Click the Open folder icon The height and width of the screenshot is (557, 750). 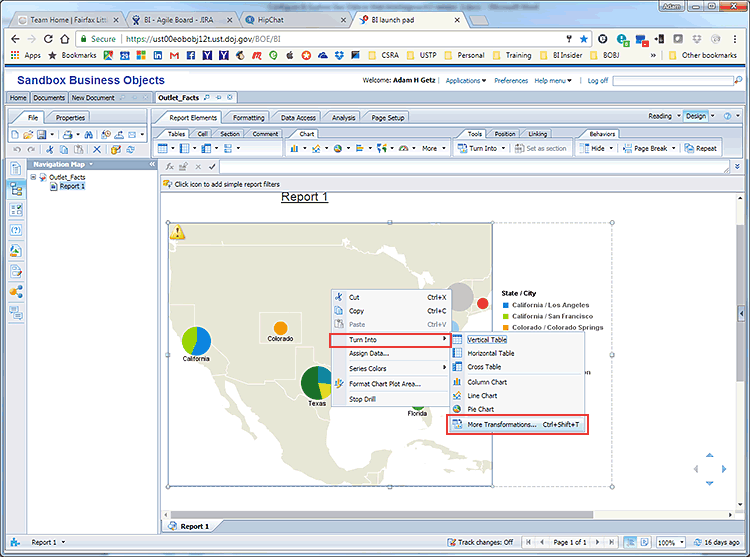pos(28,135)
